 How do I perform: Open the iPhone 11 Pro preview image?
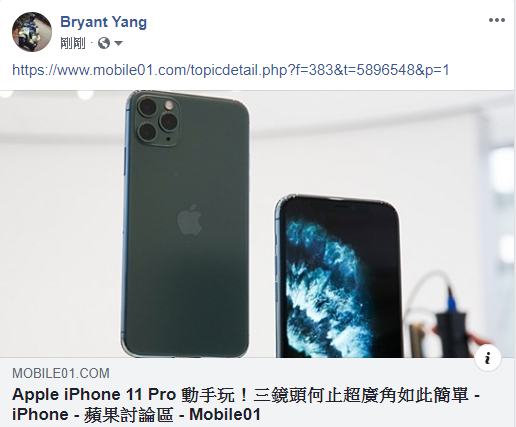pyautogui.click(x=257, y=224)
